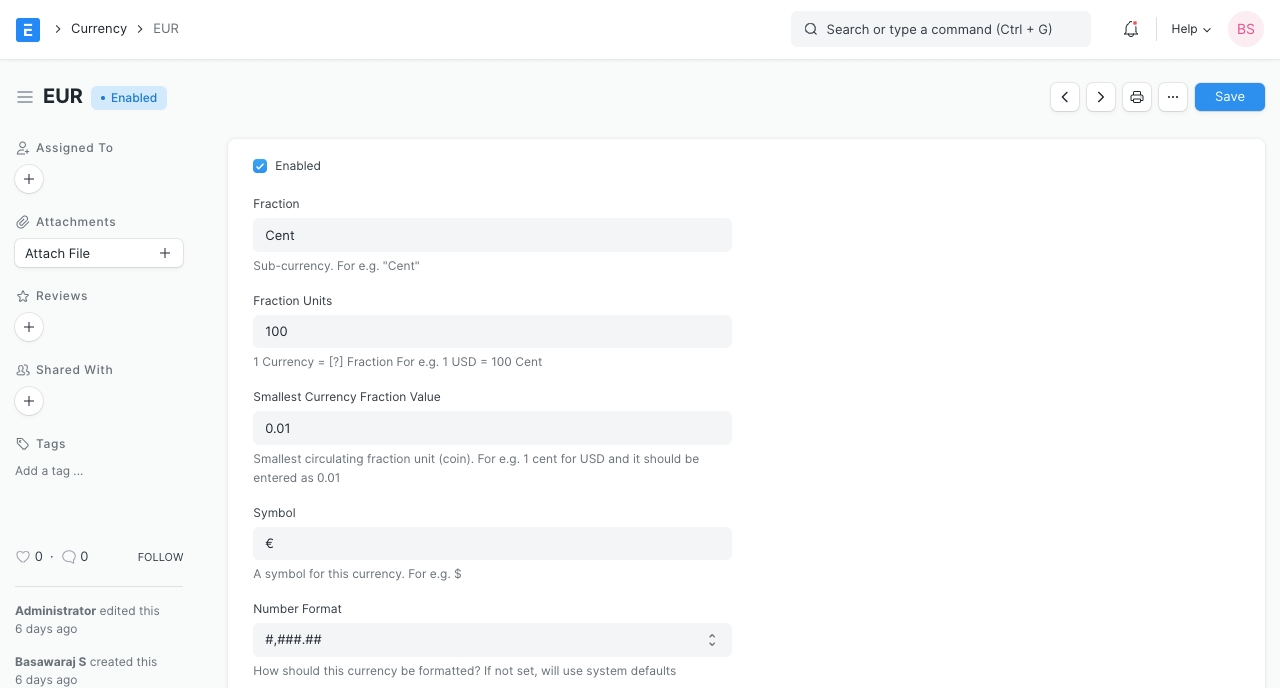Open the notifications bell
The height and width of the screenshot is (688, 1280).
(x=1131, y=29)
